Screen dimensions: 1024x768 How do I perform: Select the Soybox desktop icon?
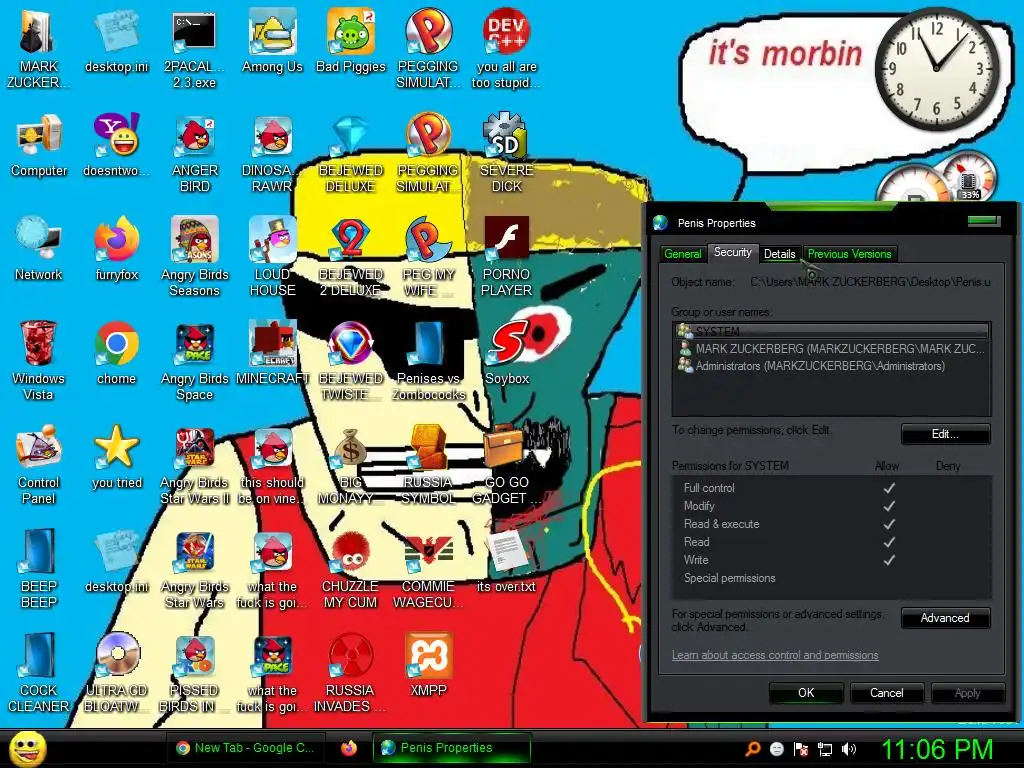[x=507, y=353]
